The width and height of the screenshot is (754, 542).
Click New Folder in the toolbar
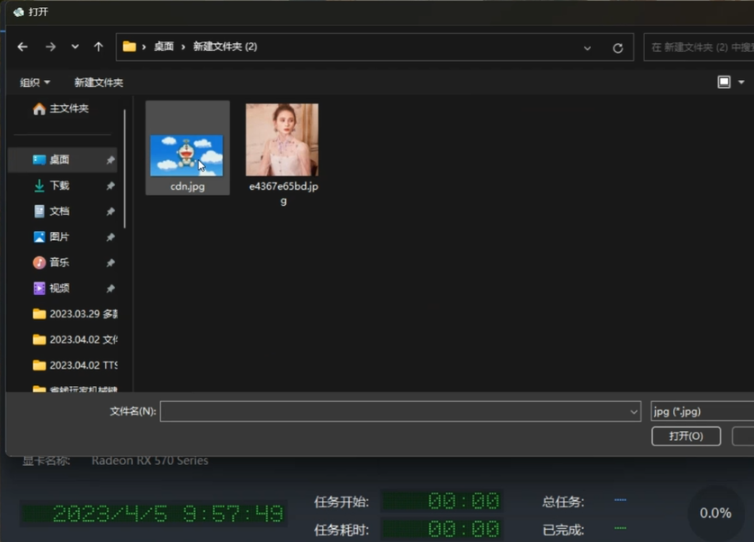(98, 82)
